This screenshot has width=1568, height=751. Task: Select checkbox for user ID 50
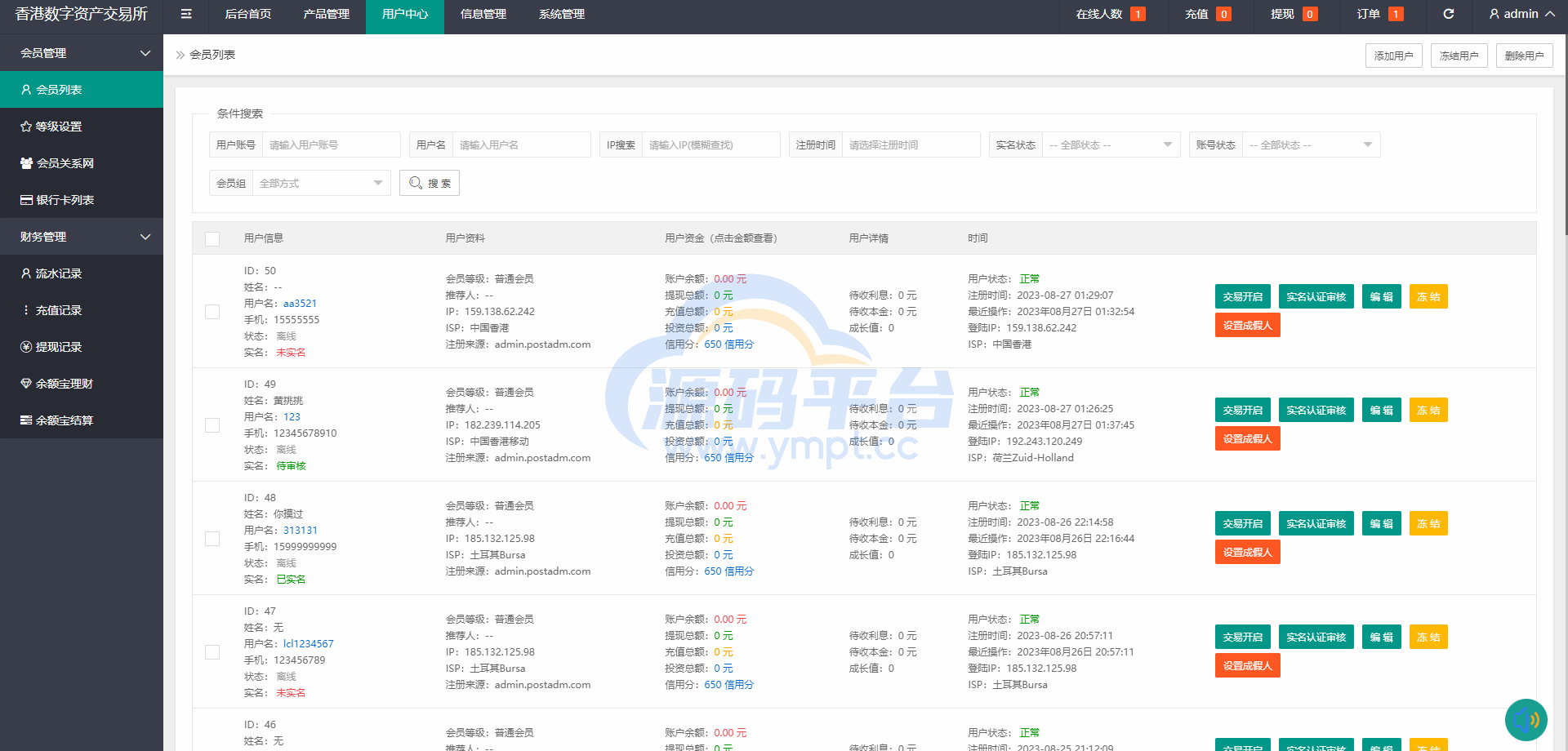click(x=212, y=312)
